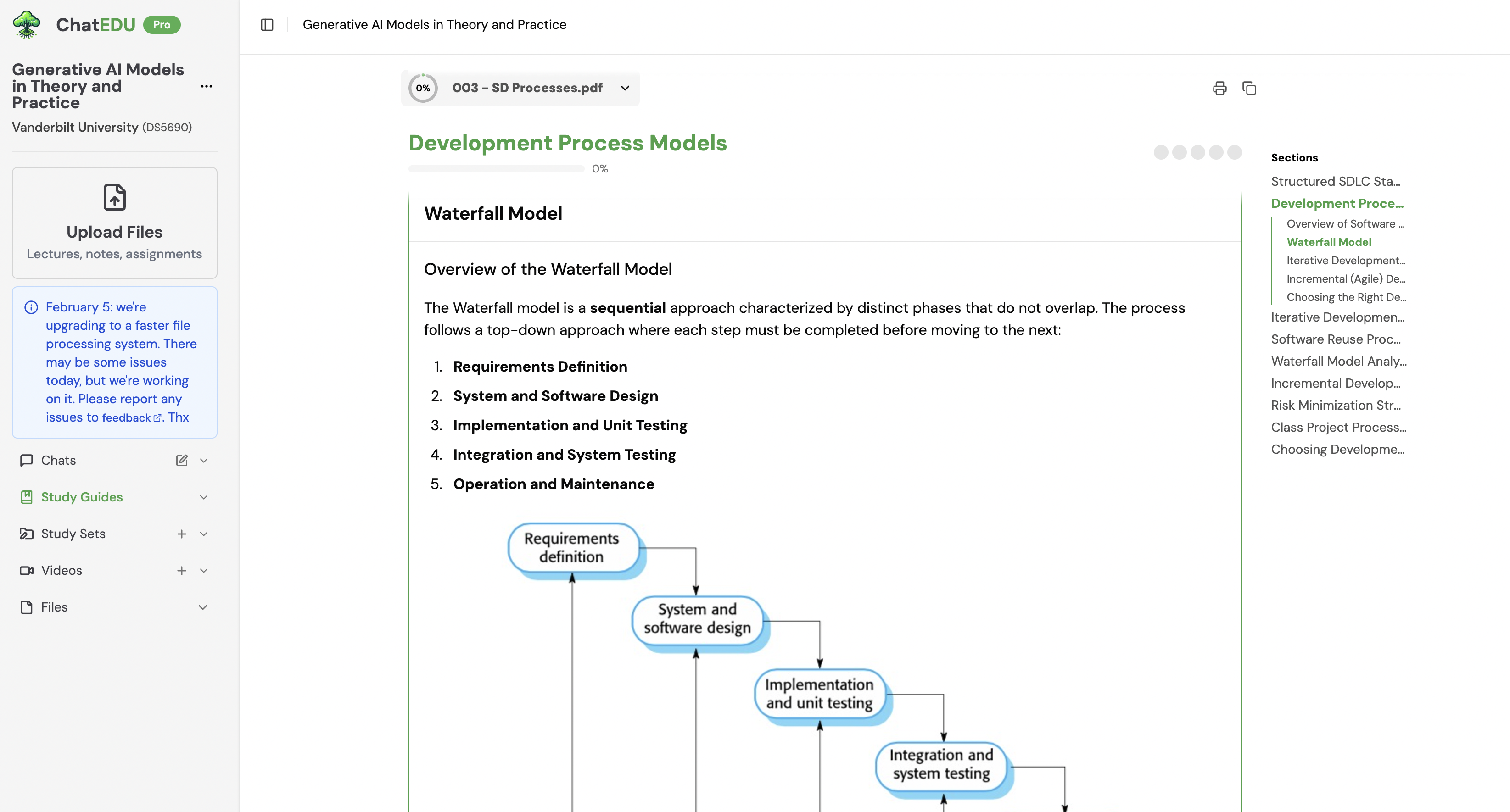Click the 0% circular progress indicator
1510x812 pixels.
pos(423,89)
